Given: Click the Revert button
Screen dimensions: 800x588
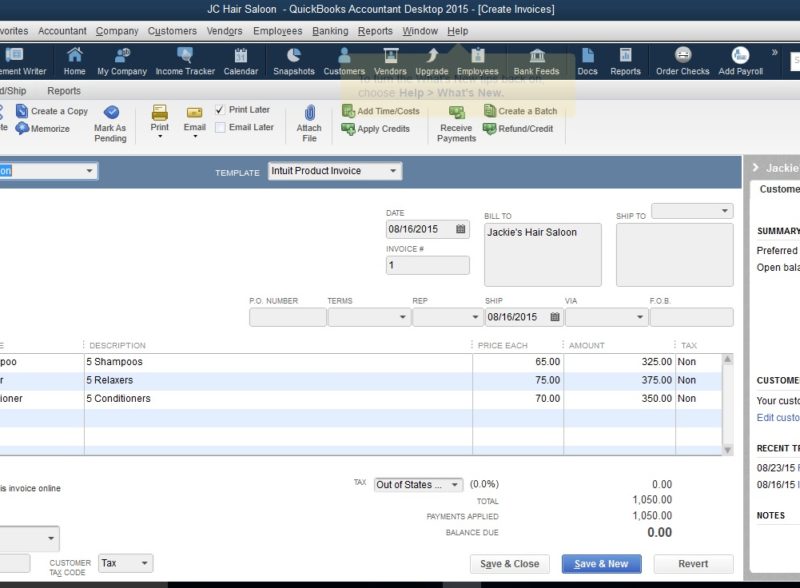Looking at the screenshot, I should coord(693,564).
